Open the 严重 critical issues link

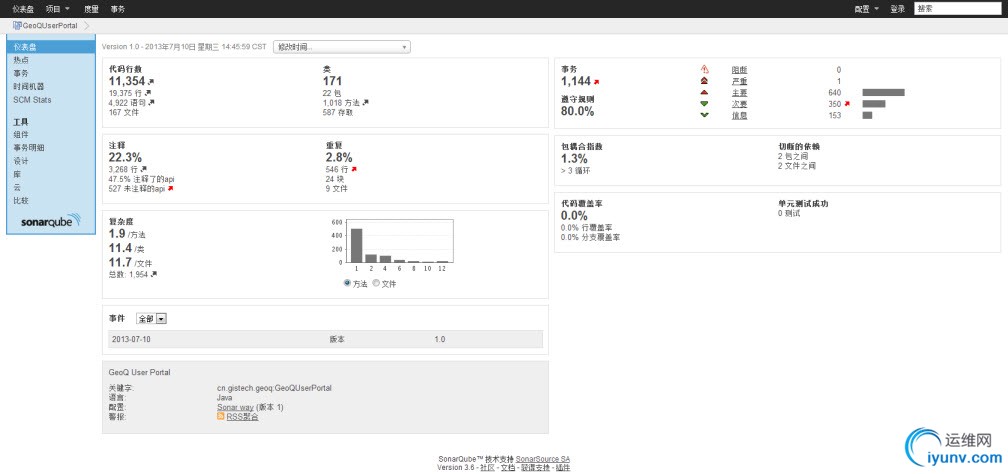tap(739, 81)
